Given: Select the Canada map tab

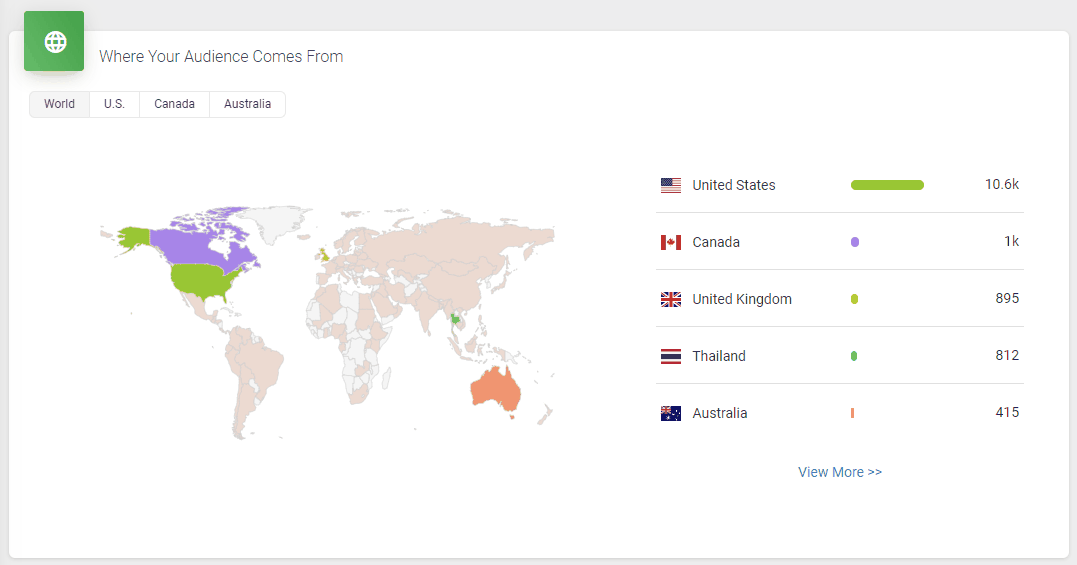Looking at the screenshot, I should pyautogui.click(x=174, y=104).
